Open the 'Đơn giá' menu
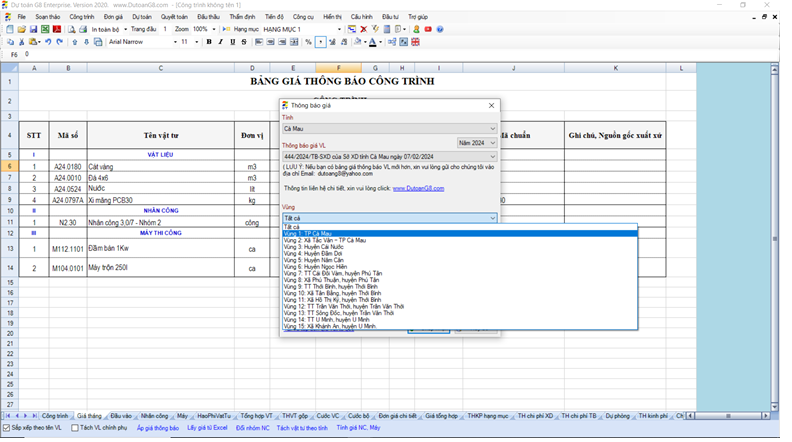Screen dimensions: 792x442 113,17
